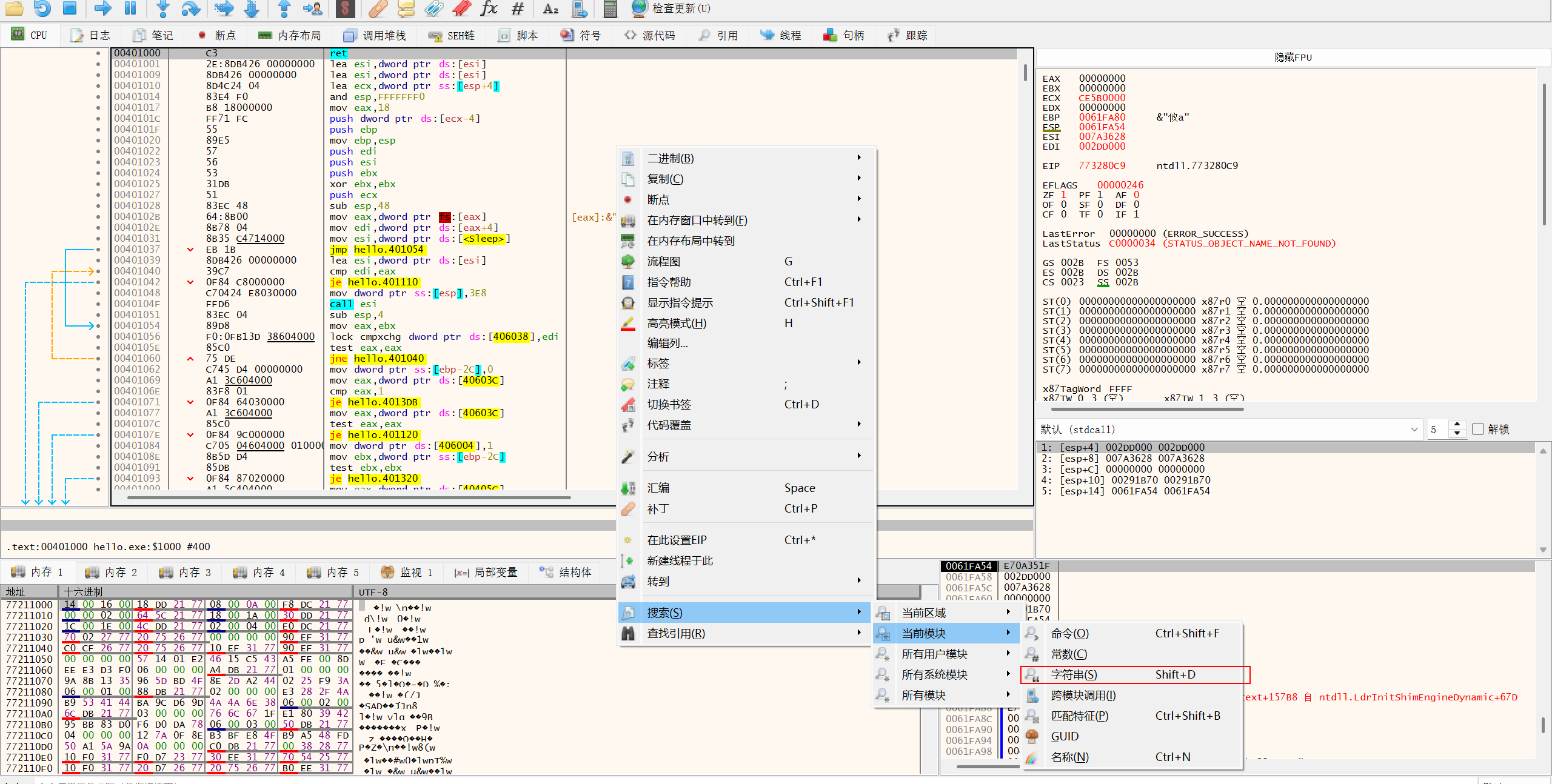
Task: Open the Calculator toolbar icon
Action: click(610, 8)
